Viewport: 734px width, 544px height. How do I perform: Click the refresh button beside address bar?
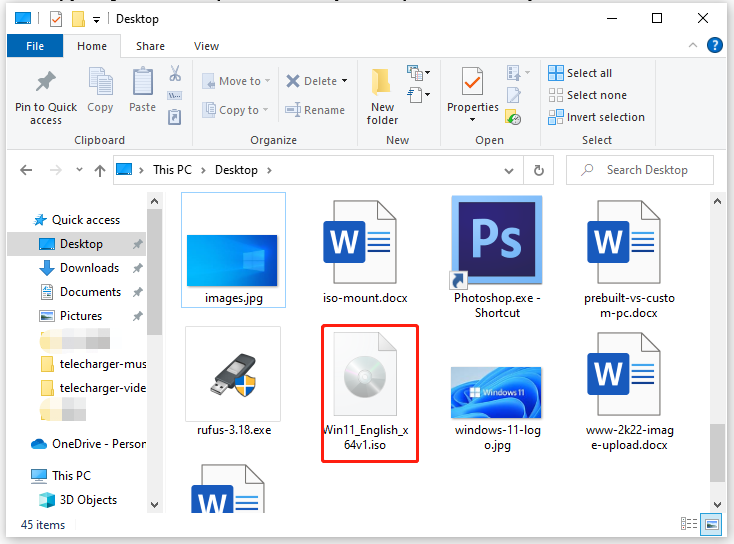[539, 170]
